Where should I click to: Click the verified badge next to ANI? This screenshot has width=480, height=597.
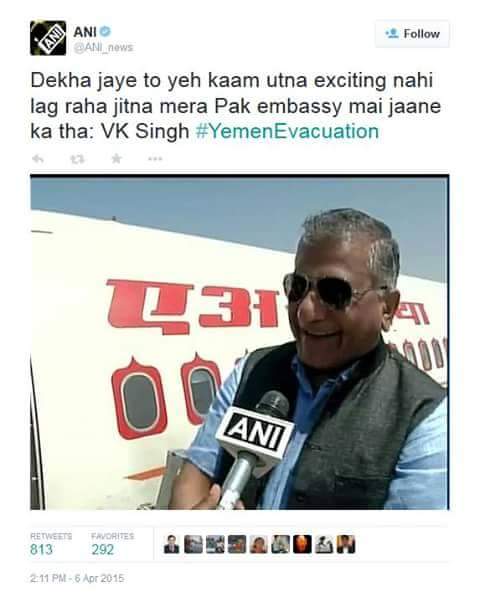point(105,32)
